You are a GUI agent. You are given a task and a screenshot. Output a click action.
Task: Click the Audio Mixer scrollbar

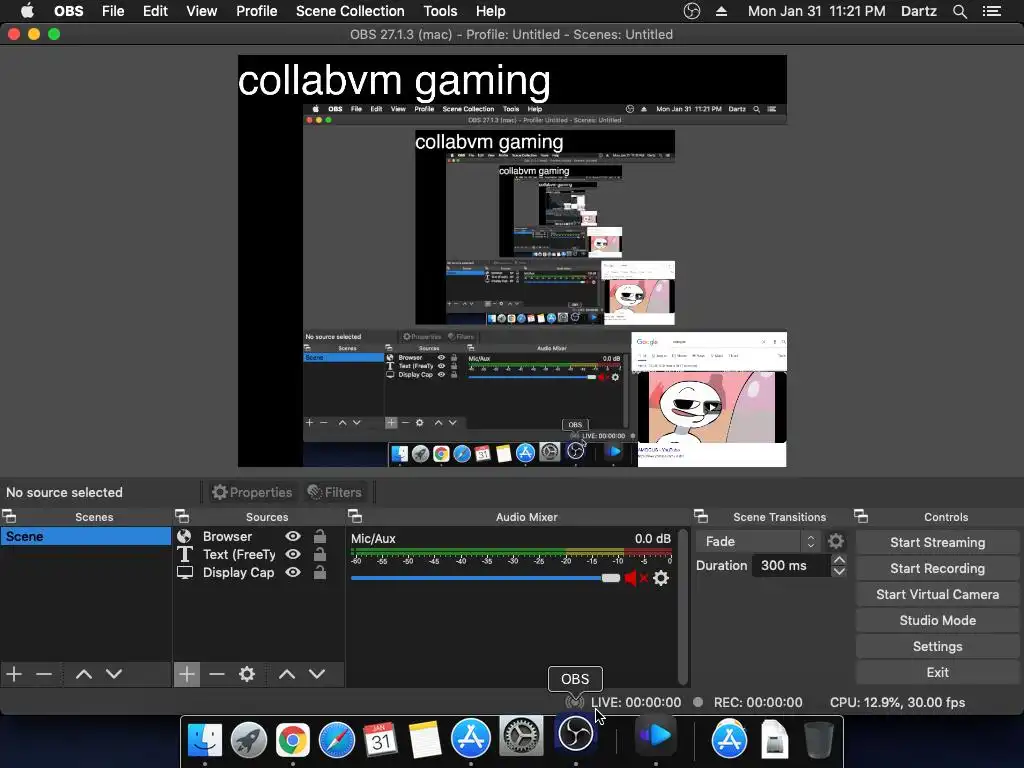click(683, 607)
